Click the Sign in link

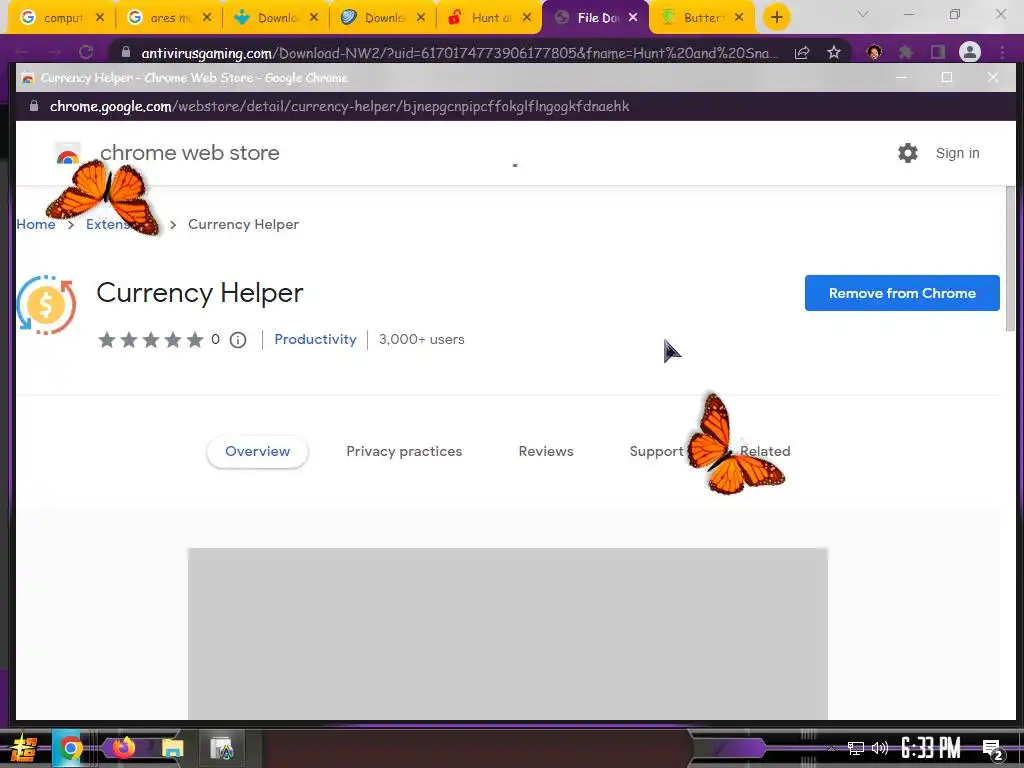(957, 153)
